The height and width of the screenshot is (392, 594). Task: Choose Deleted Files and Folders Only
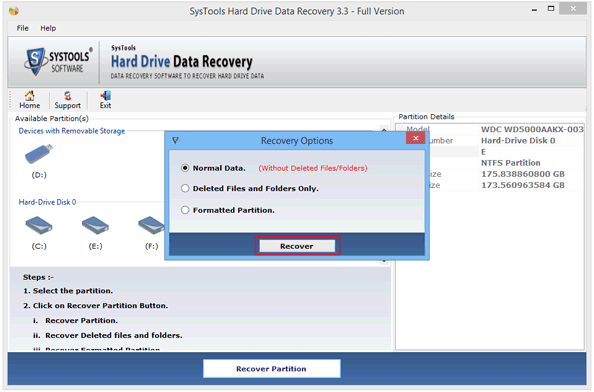pos(185,188)
